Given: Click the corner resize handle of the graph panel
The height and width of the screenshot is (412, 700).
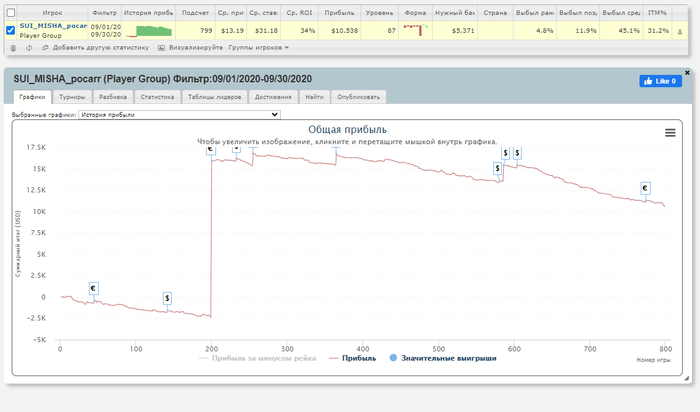Looking at the screenshot, I should point(686,378).
